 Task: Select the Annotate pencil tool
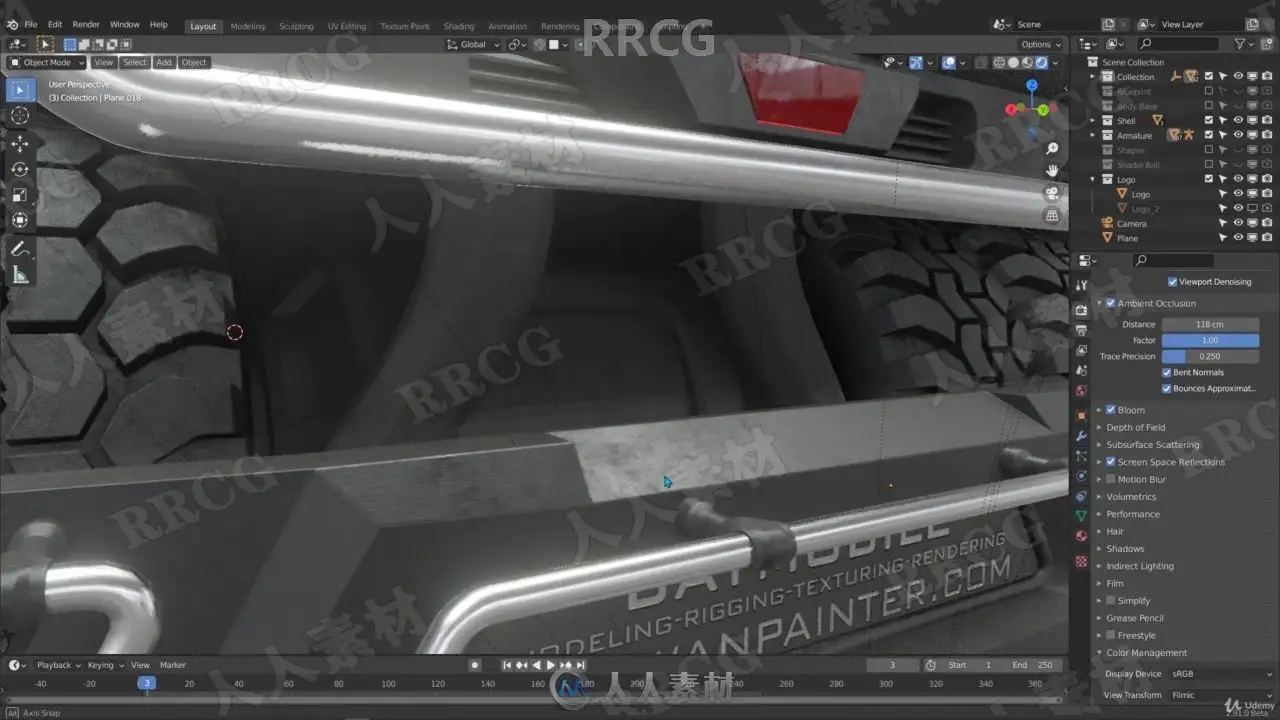click(20, 248)
